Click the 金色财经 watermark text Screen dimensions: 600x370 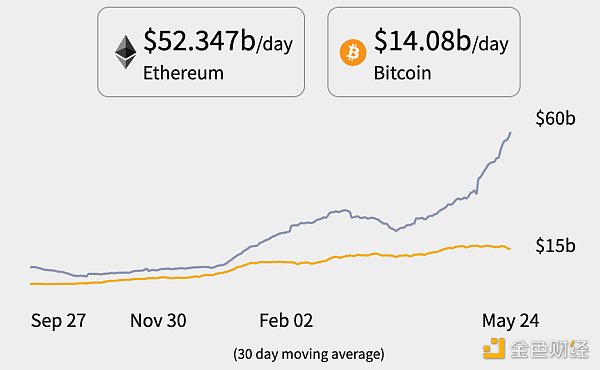[x=549, y=349]
